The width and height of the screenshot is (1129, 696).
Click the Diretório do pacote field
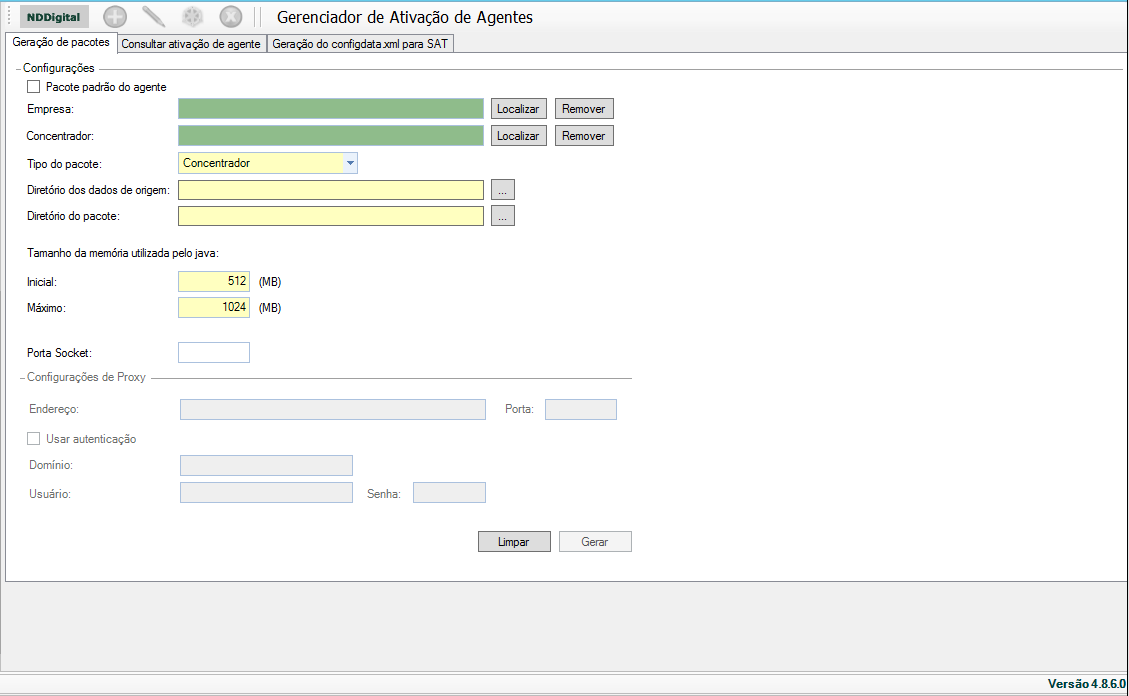click(x=331, y=216)
